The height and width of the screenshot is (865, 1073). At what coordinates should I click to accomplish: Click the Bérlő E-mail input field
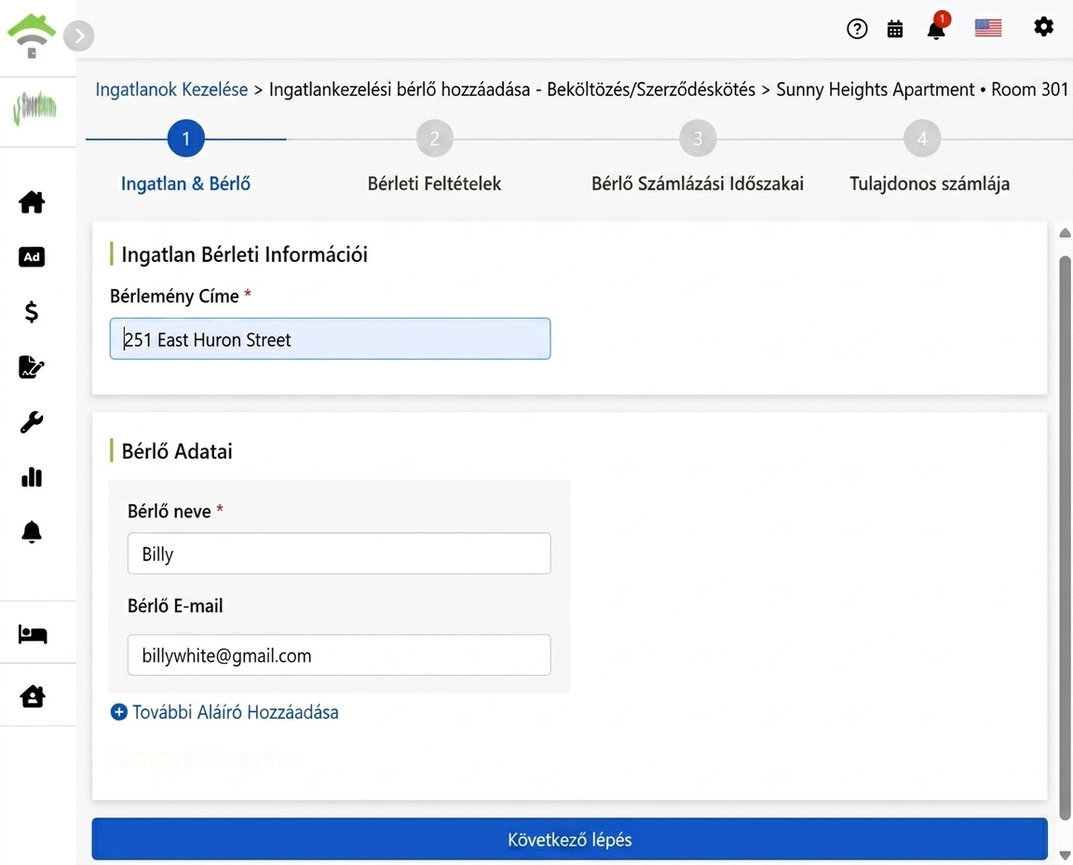click(339, 655)
